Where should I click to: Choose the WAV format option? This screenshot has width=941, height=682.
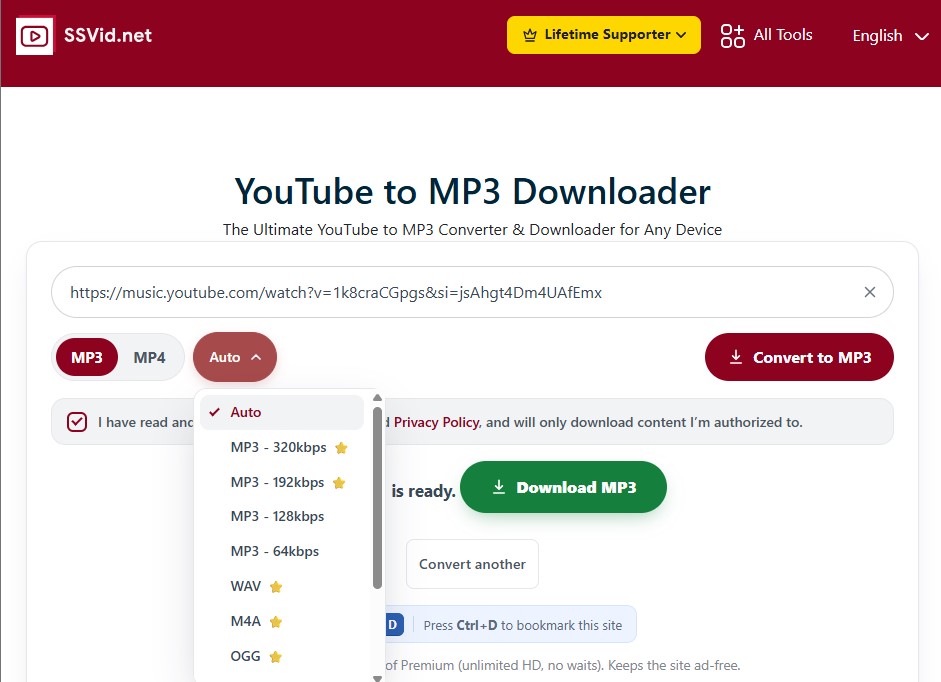(282, 586)
